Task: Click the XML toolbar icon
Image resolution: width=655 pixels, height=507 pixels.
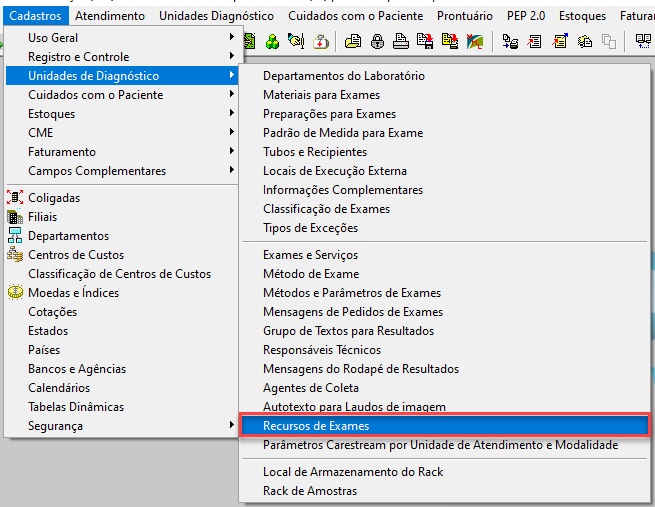Action: 475,41
